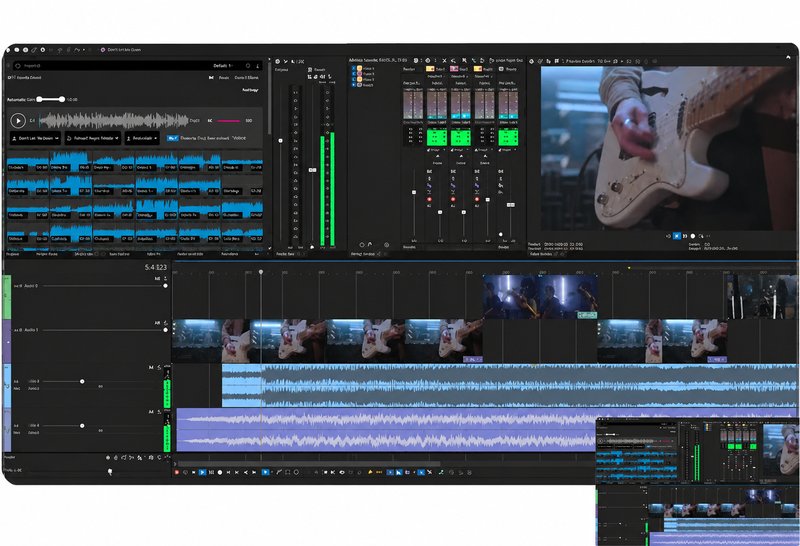Open the Default preset dropdown in the search bar
The height and width of the screenshot is (546, 800).
tap(223, 66)
